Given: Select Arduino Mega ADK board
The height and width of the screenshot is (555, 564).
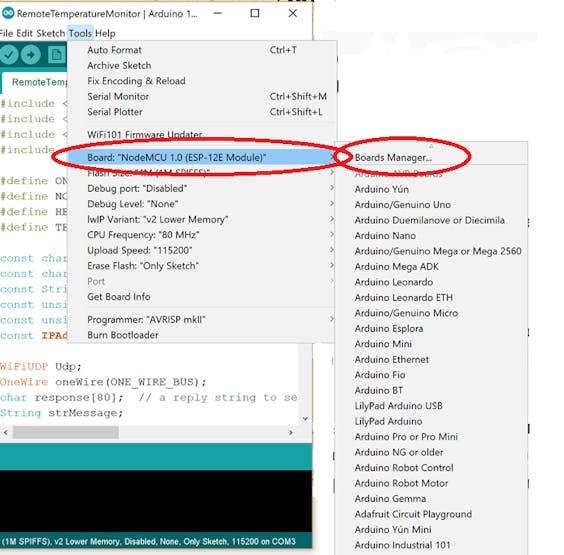Looking at the screenshot, I should pos(431,267).
